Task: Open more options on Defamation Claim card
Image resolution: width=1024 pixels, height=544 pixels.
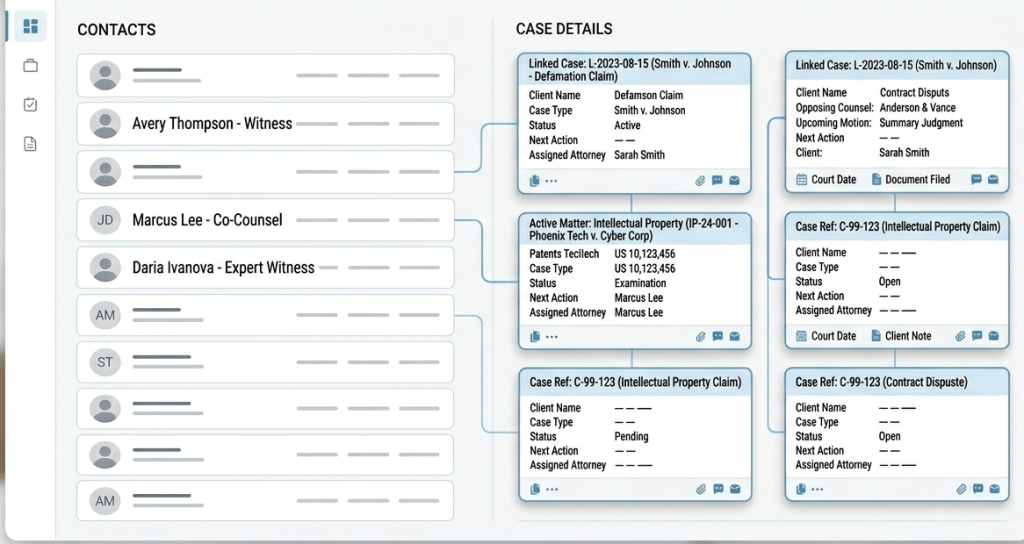Action: (x=552, y=181)
